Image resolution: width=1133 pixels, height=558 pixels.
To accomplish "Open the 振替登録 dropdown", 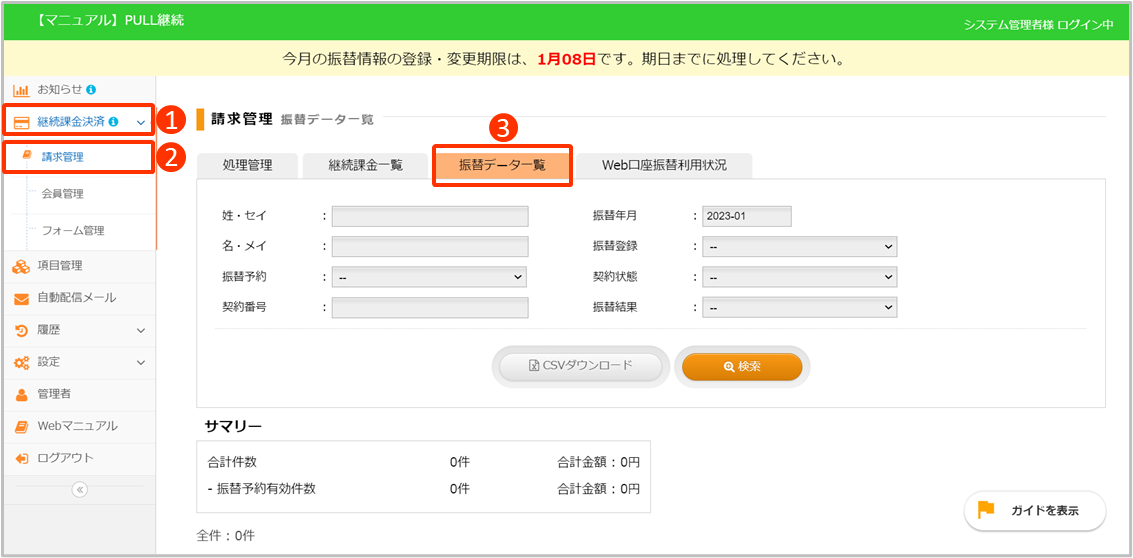I will coord(799,247).
